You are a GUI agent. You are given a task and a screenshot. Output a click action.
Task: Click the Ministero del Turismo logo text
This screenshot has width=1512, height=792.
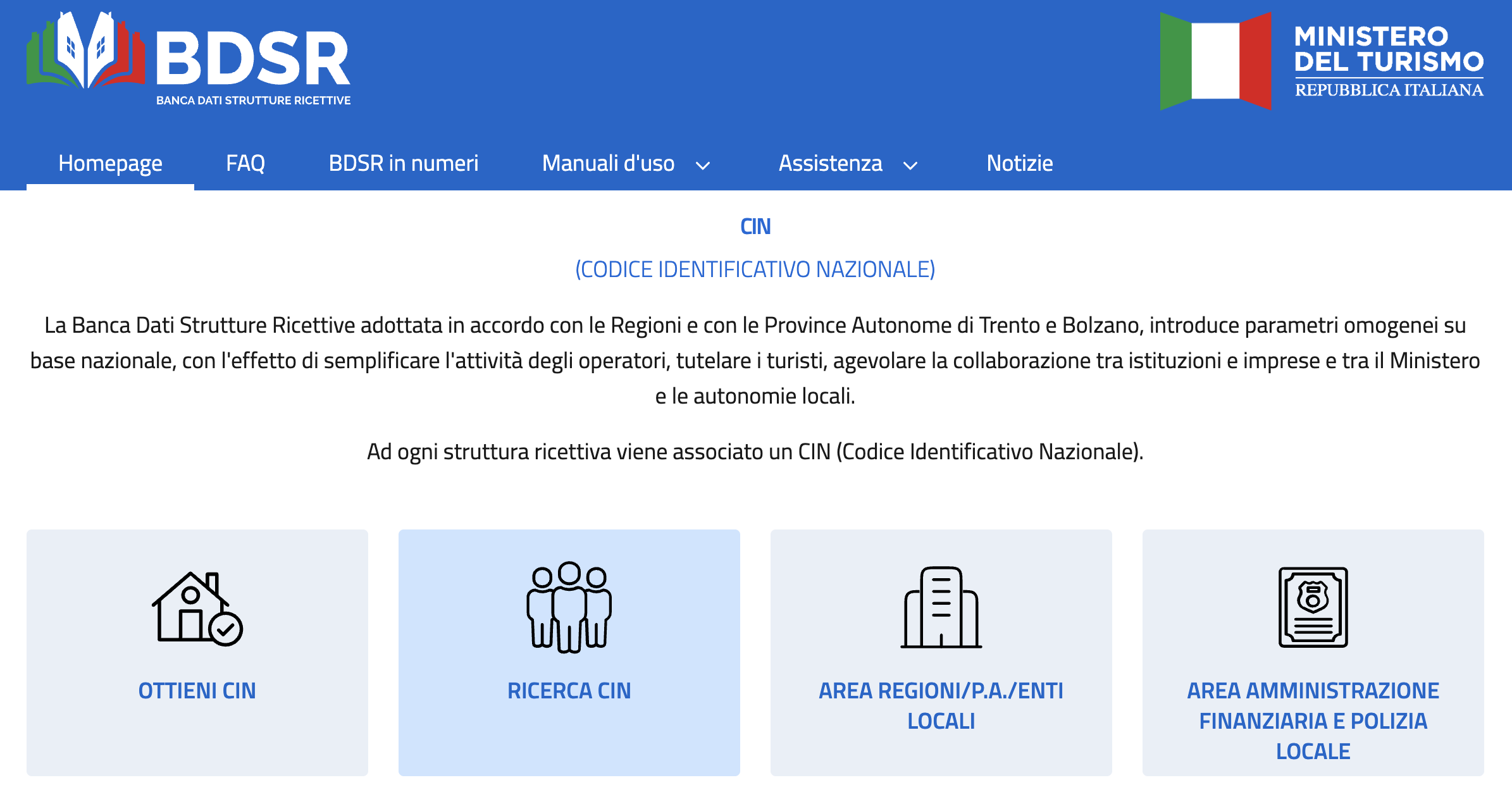coord(1389,61)
